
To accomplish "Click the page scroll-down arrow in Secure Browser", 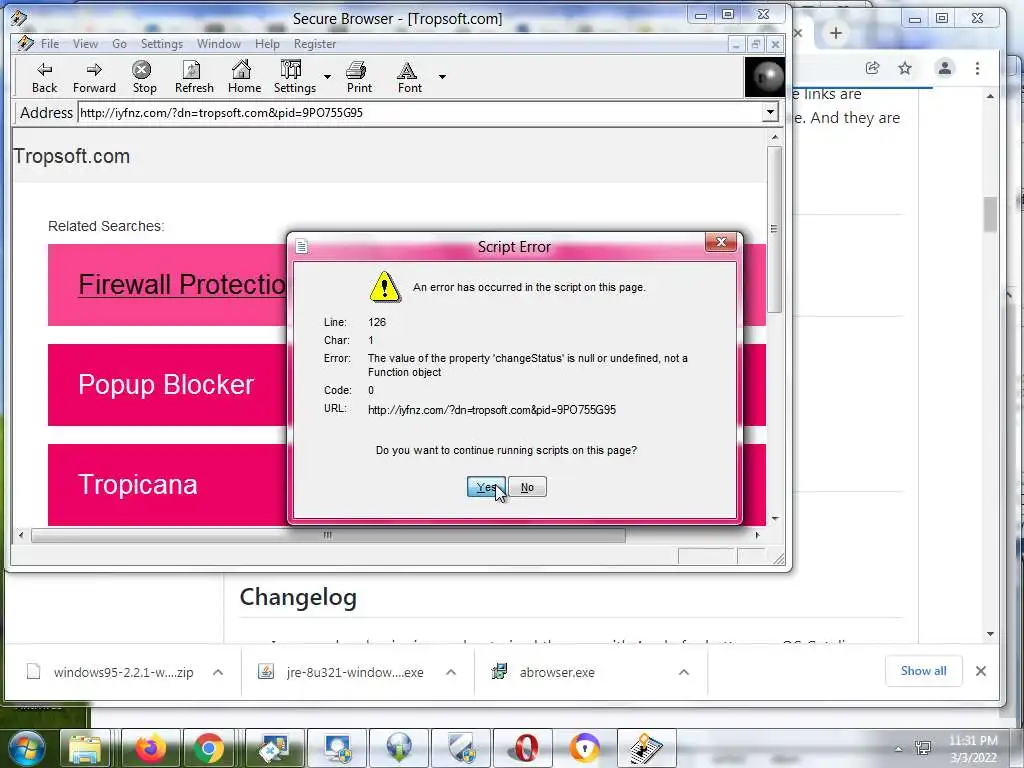I will click(x=775, y=519).
